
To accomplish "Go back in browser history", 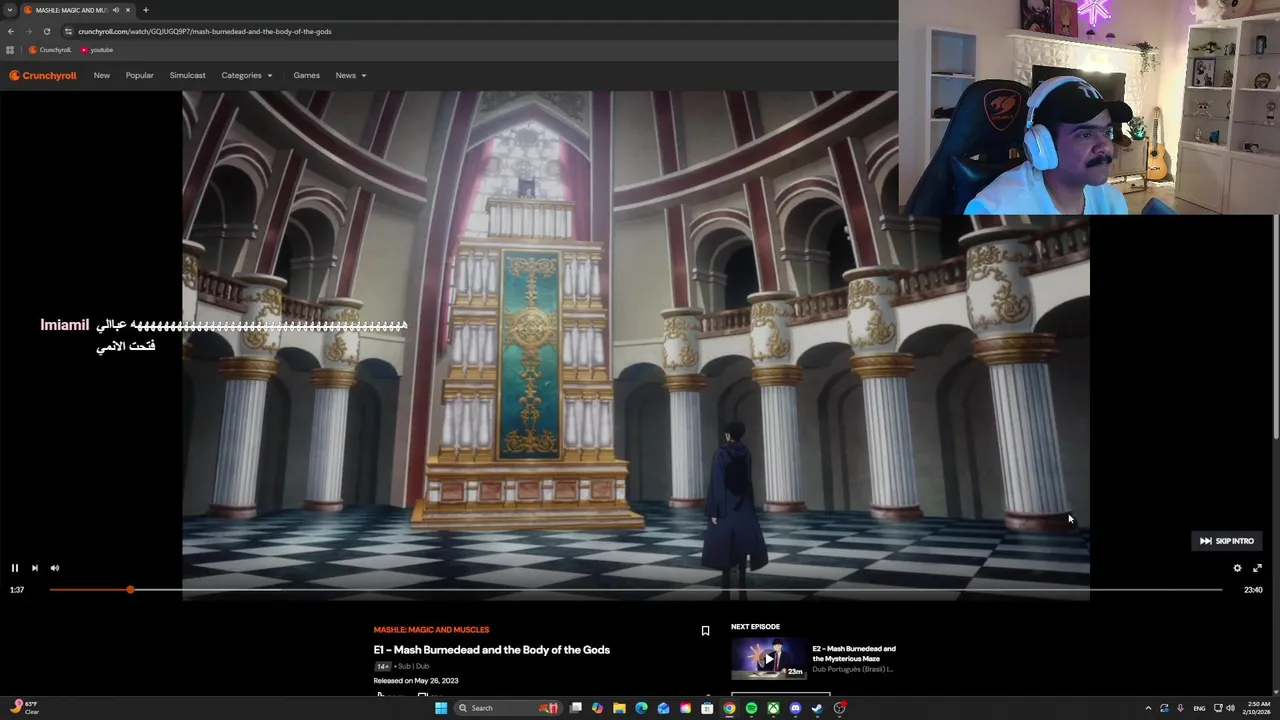I will 11,31.
